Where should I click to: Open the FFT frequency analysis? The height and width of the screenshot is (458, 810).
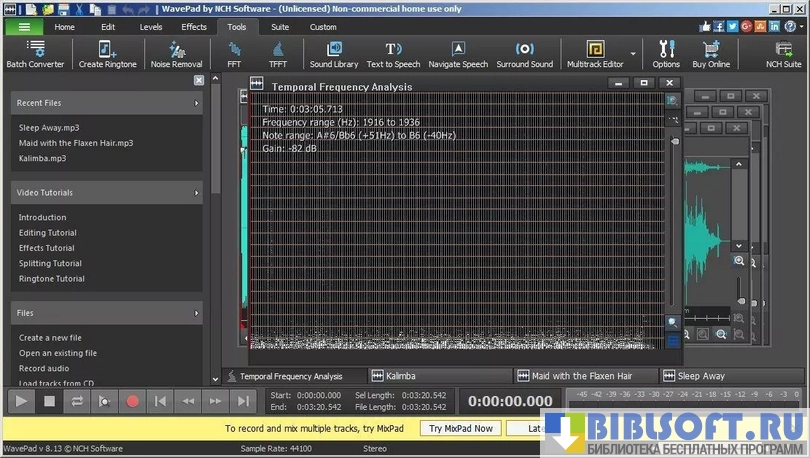(x=234, y=54)
